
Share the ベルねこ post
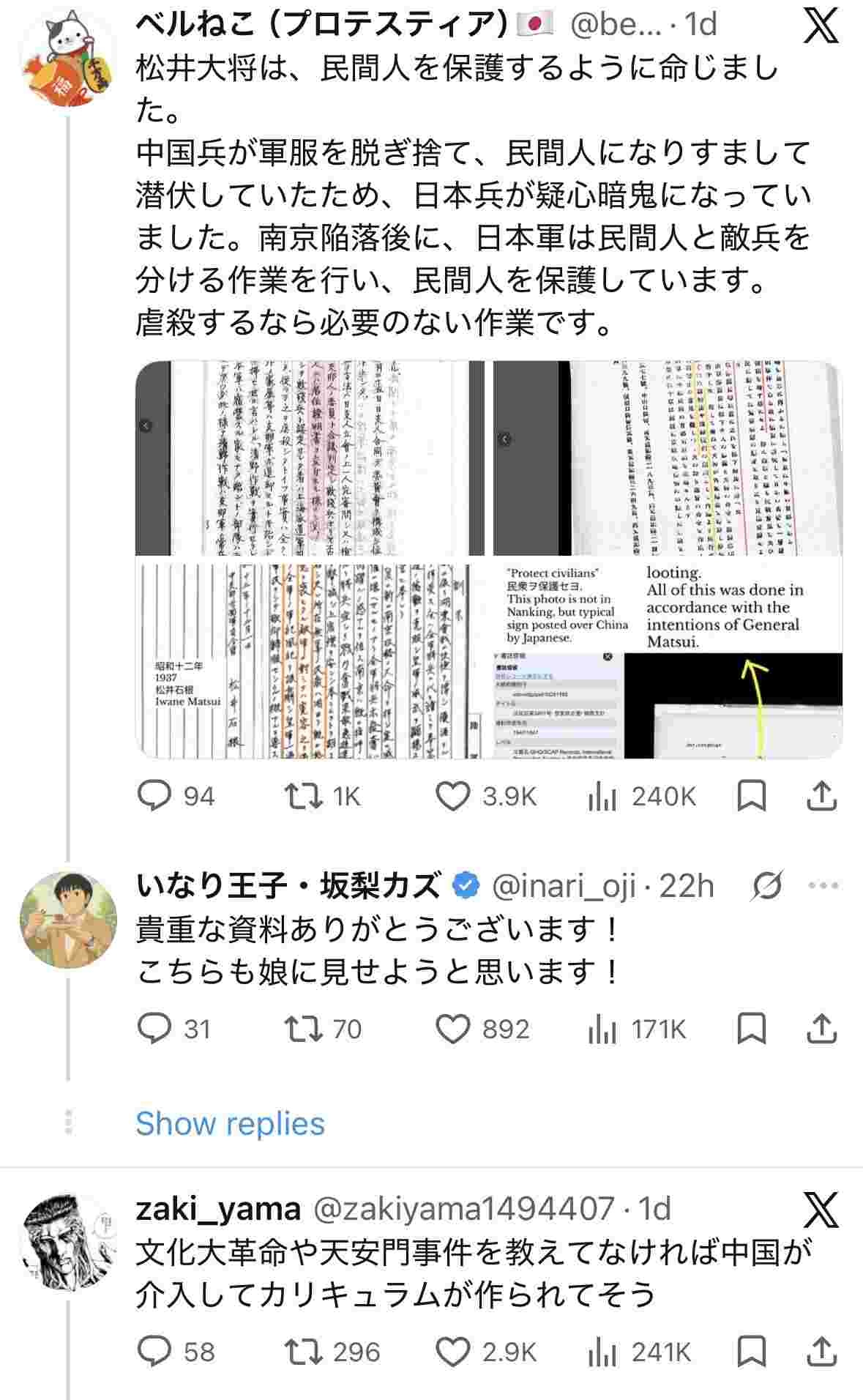821,796
